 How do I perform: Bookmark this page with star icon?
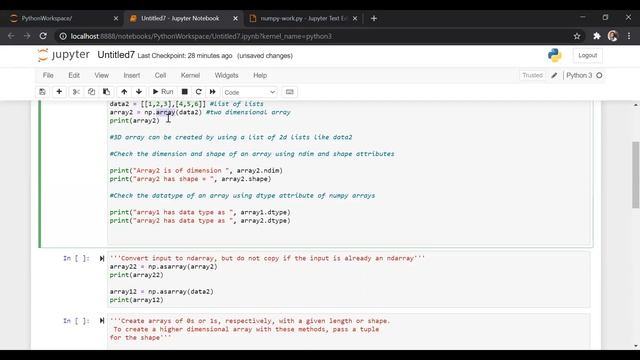577,36
